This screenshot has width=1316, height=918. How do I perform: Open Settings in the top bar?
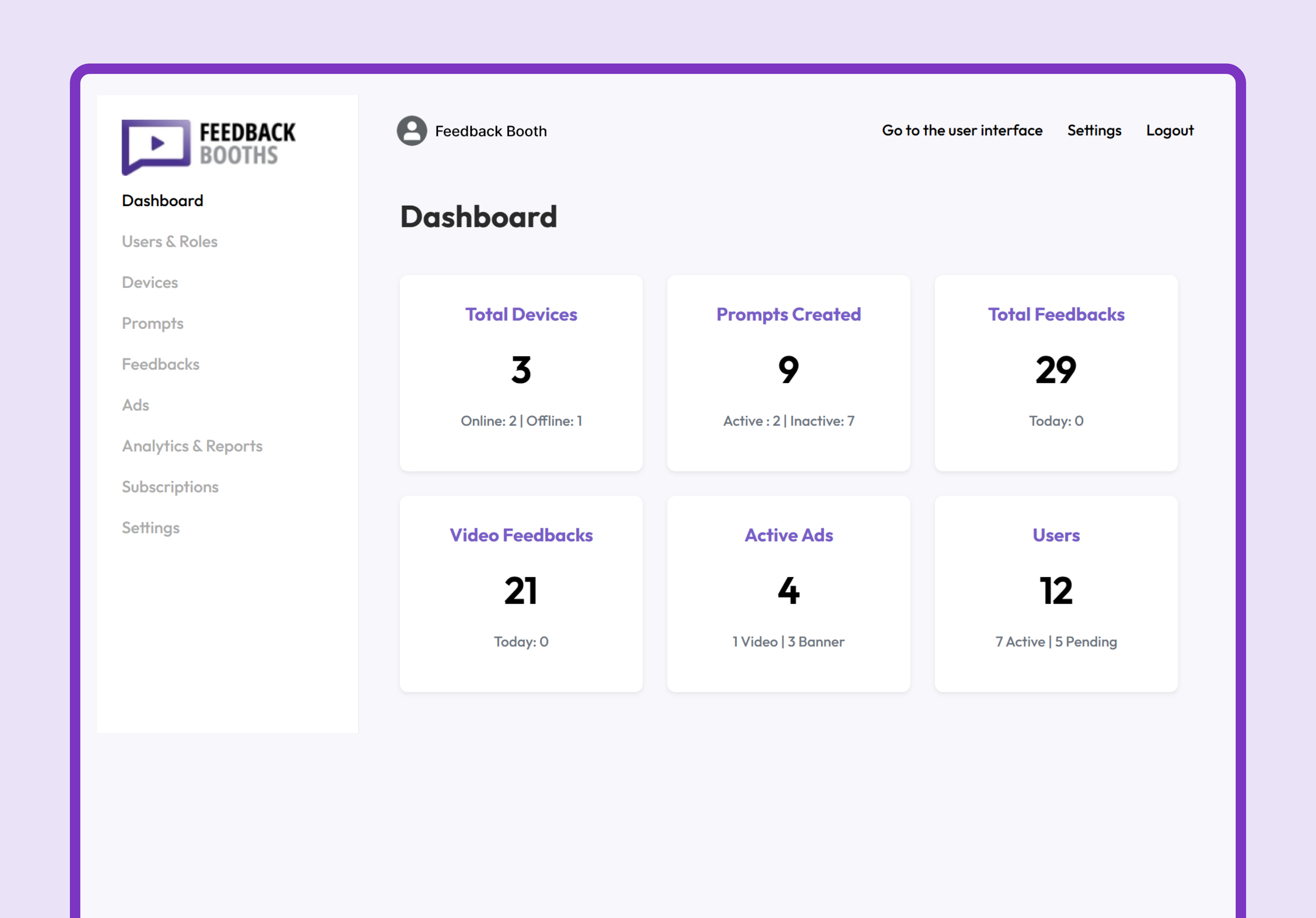[1094, 131]
